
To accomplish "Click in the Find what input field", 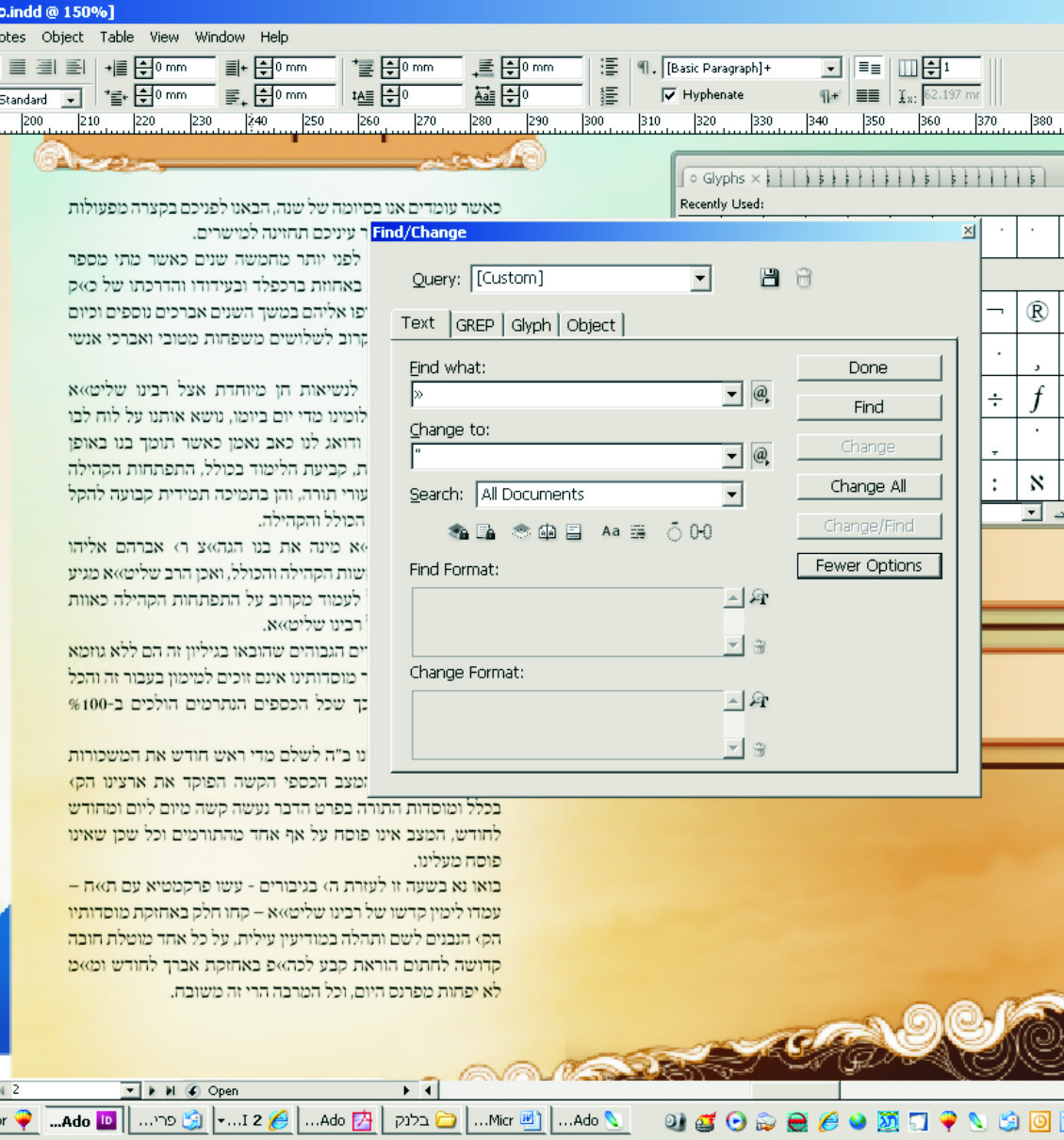I will coord(566,395).
